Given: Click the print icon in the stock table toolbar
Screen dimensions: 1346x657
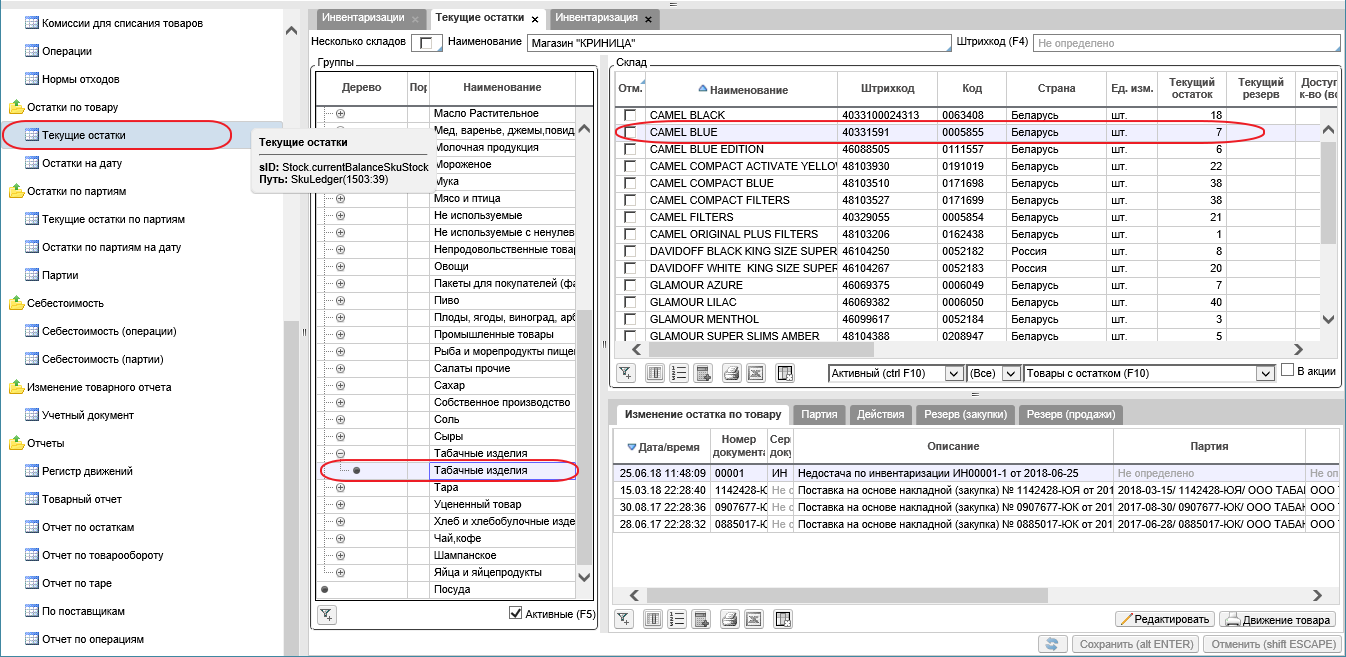Looking at the screenshot, I should 731,373.
